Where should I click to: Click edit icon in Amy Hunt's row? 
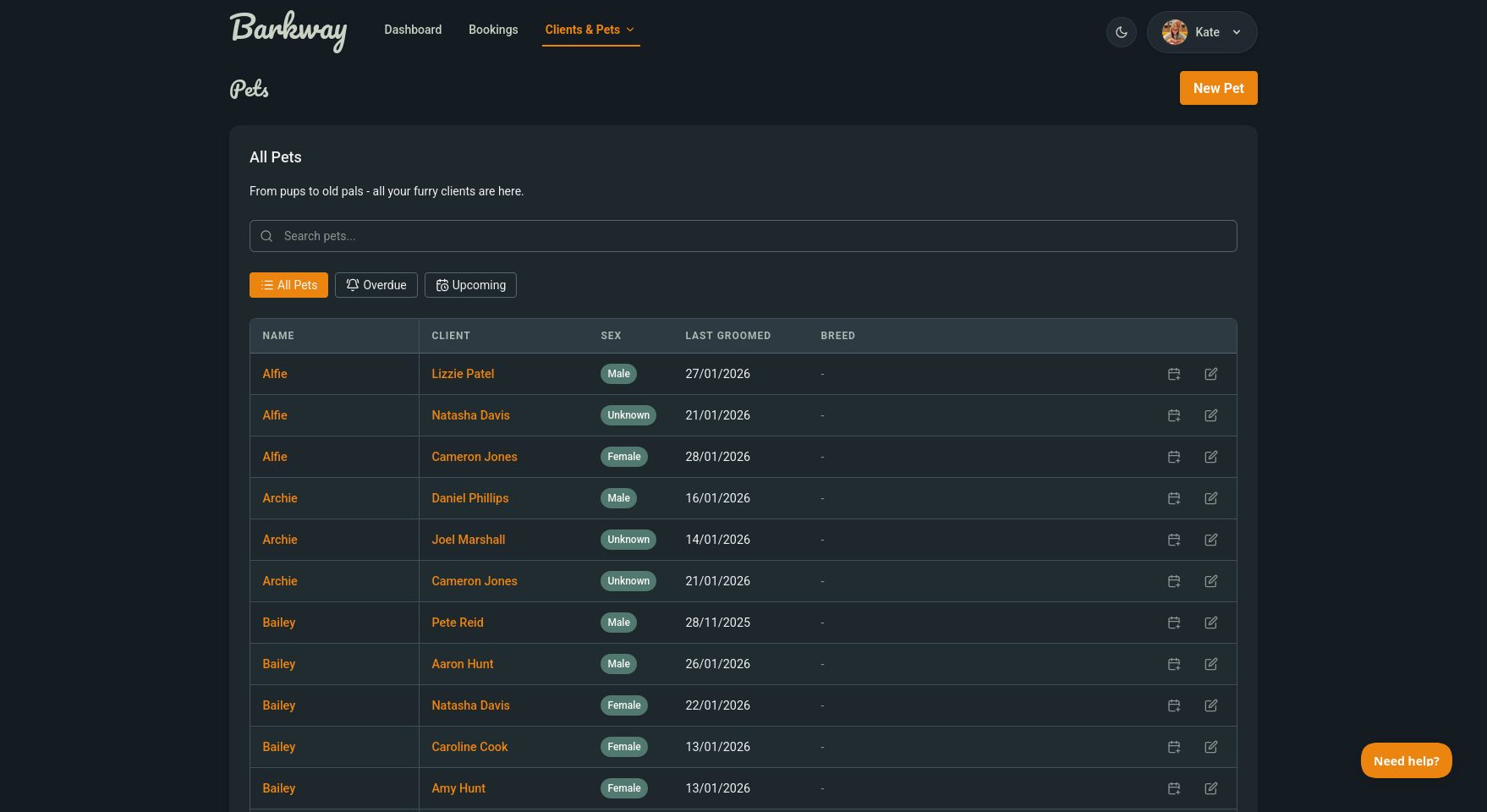tap(1211, 788)
